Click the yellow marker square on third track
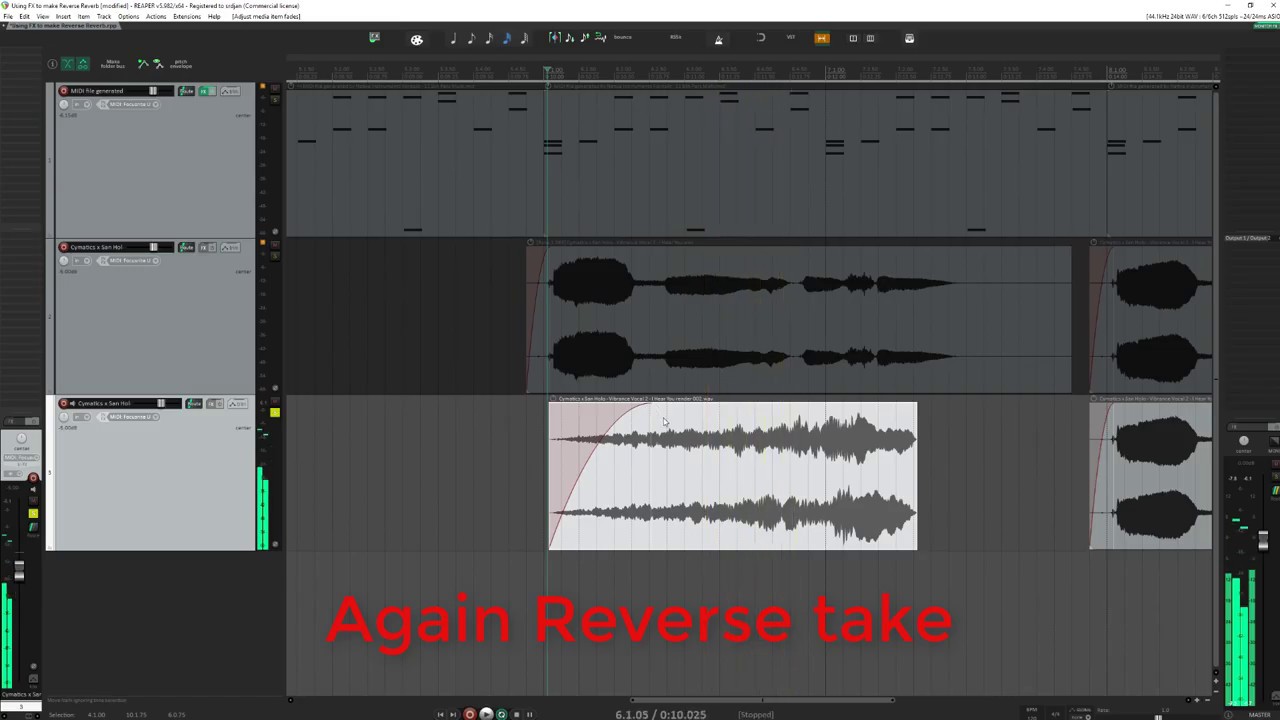The image size is (1280, 720). (x=274, y=412)
